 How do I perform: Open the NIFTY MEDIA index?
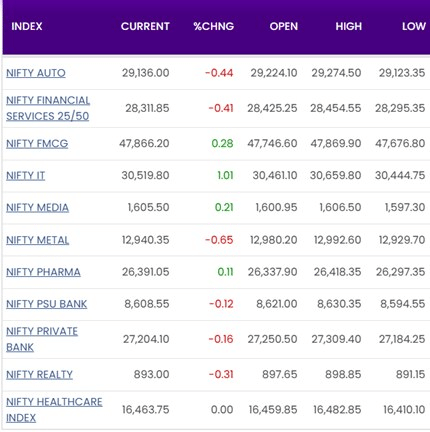[37, 208]
